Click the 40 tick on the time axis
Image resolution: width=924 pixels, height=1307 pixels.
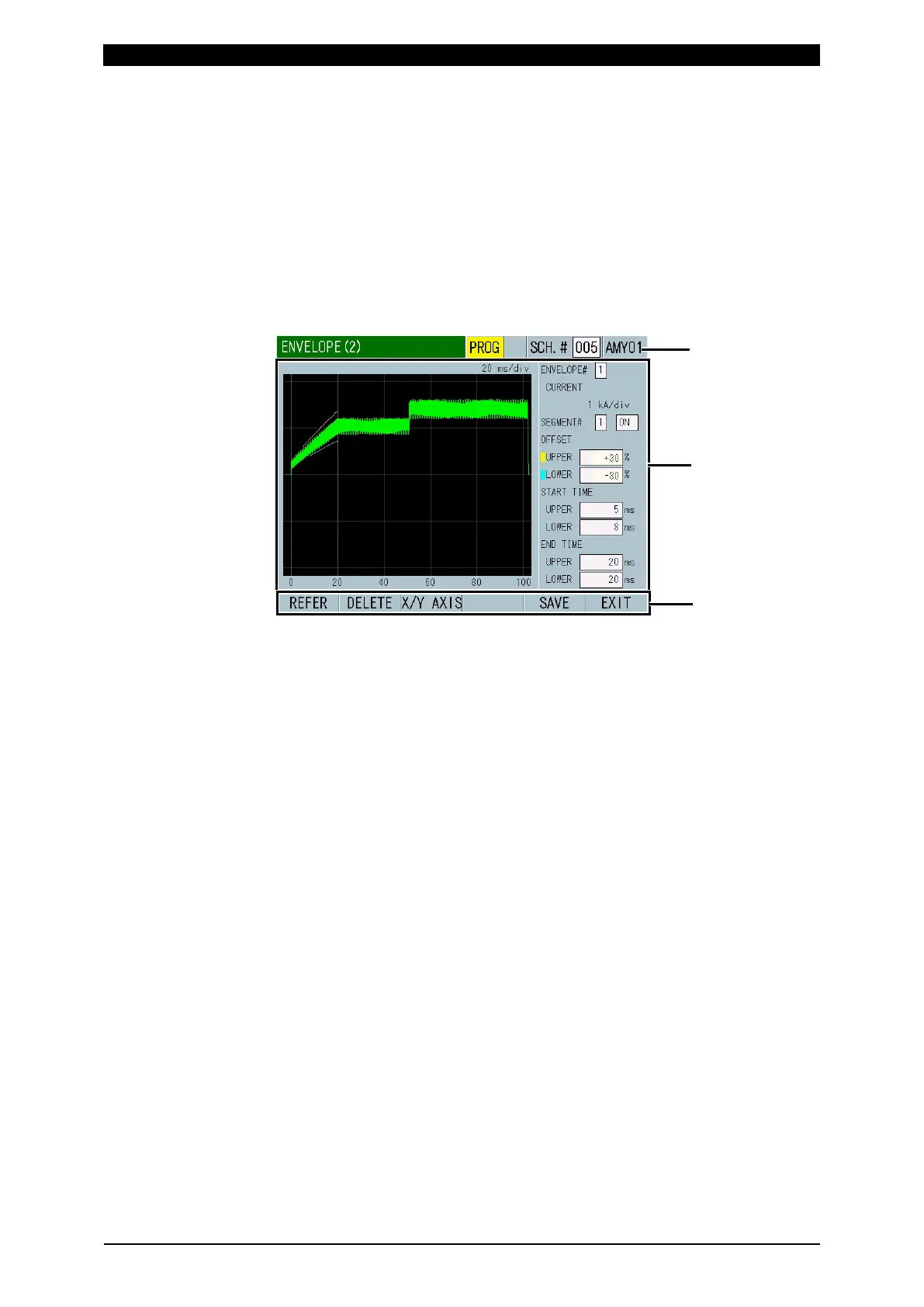[x=383, y=582]
